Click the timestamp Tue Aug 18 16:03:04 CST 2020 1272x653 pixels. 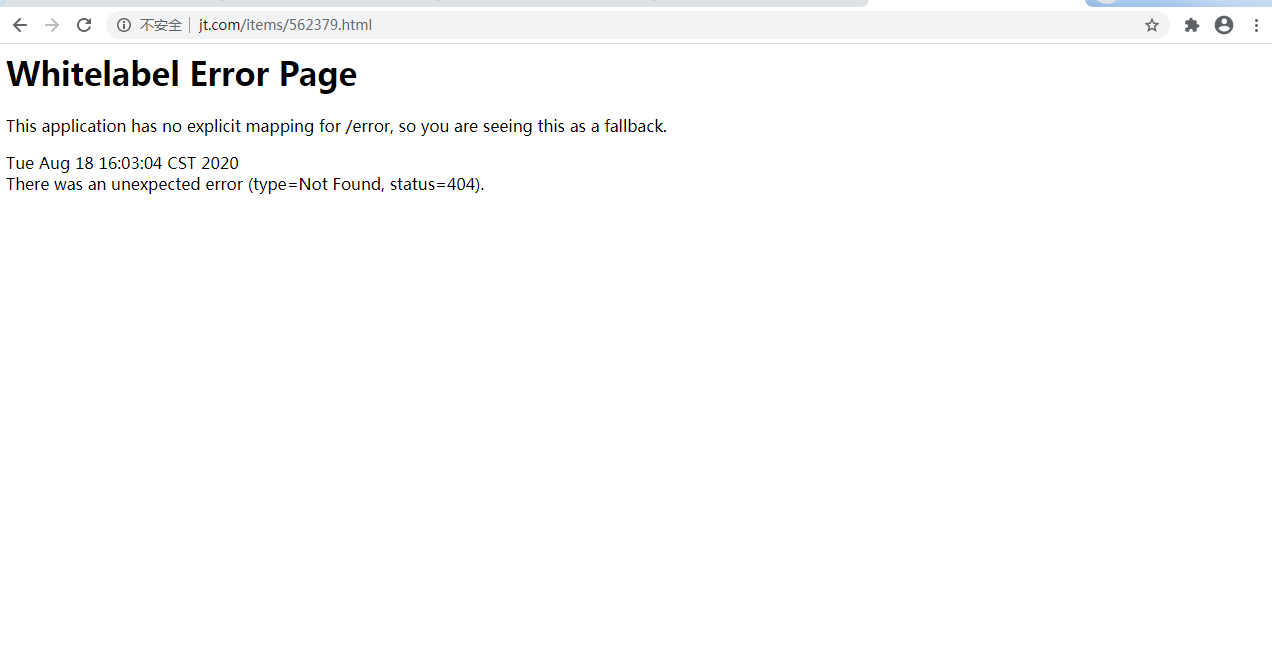pos(122,163)
